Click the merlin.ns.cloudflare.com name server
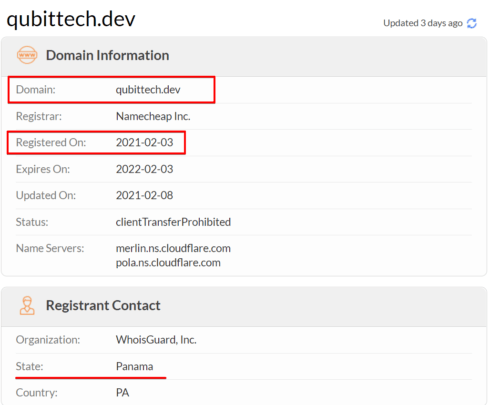Screen dimensions: 500x405 tap(173, 248)
